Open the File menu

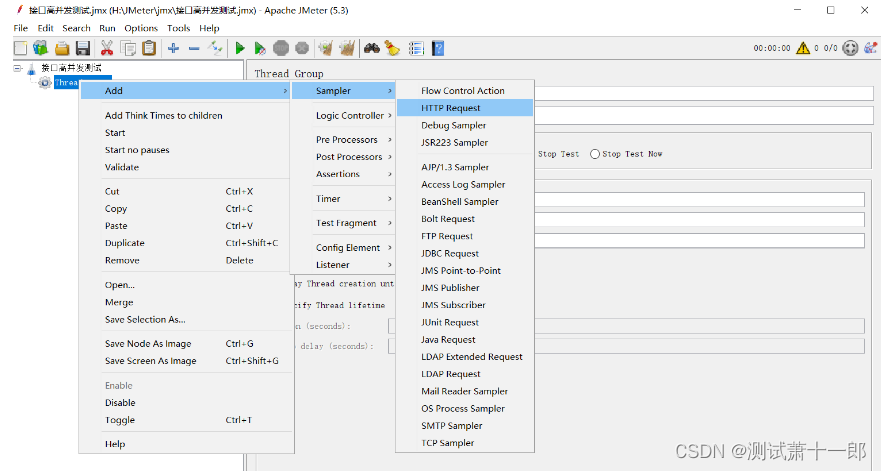pyautogui.click(x=21, y=28)
